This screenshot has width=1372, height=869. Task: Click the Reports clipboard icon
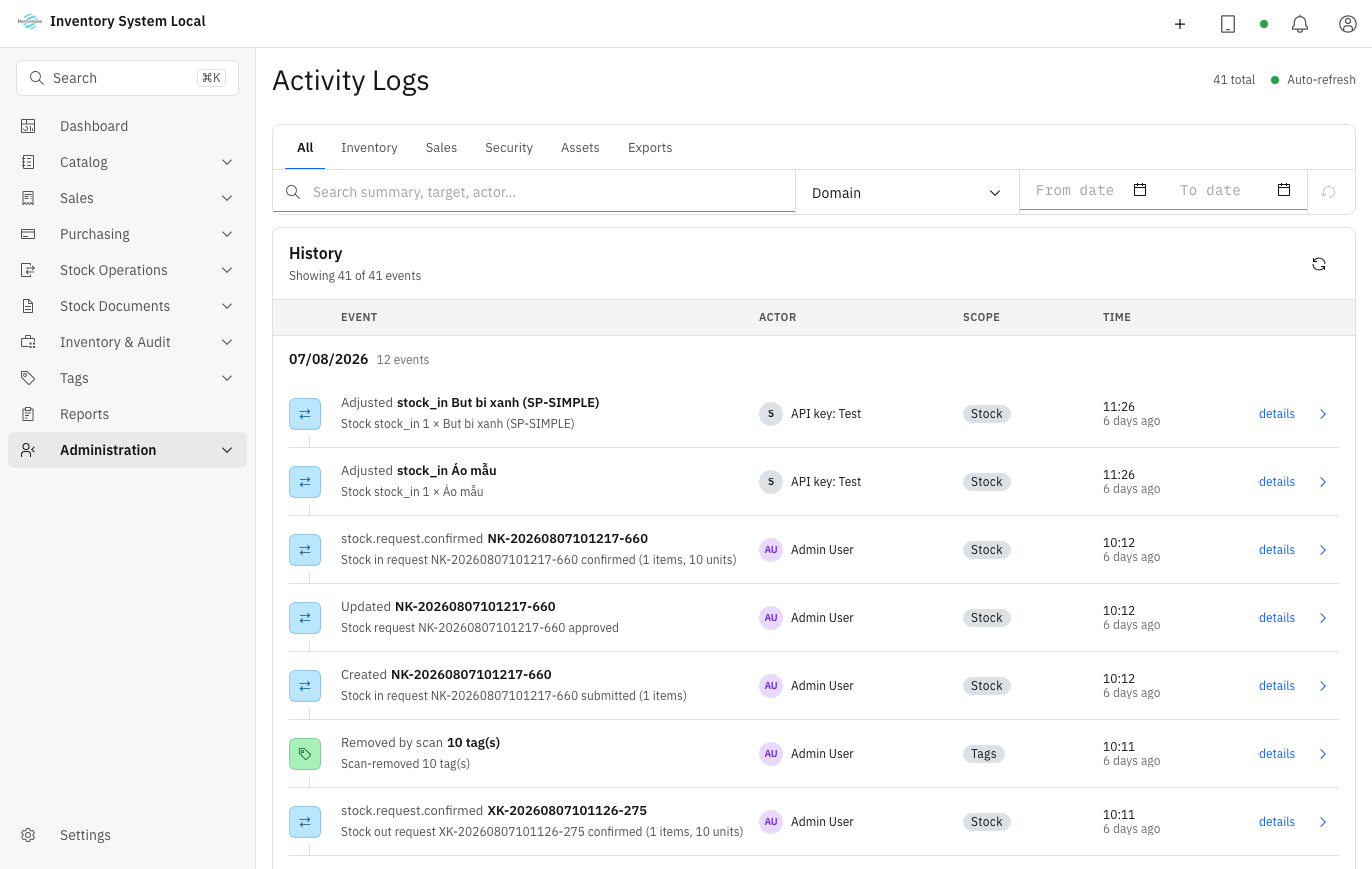[28, 414]
